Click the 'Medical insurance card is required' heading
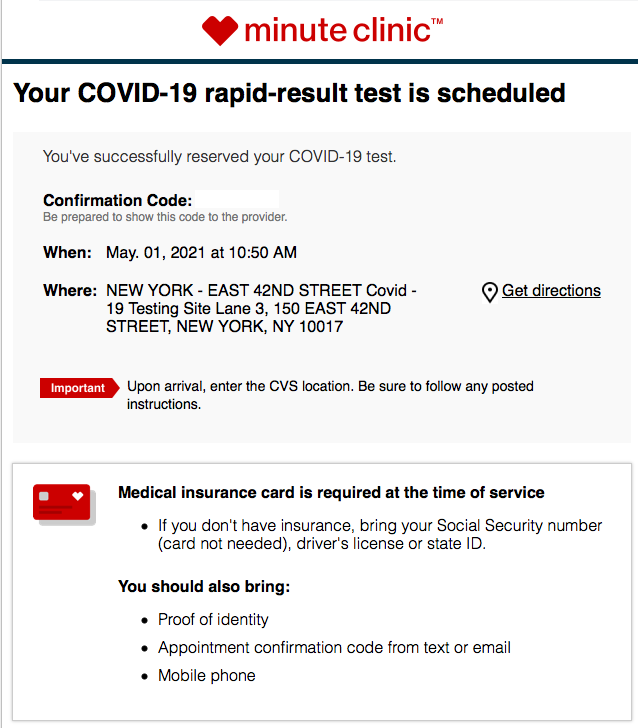This screenshot has height=728, width=638. (331, 492)
